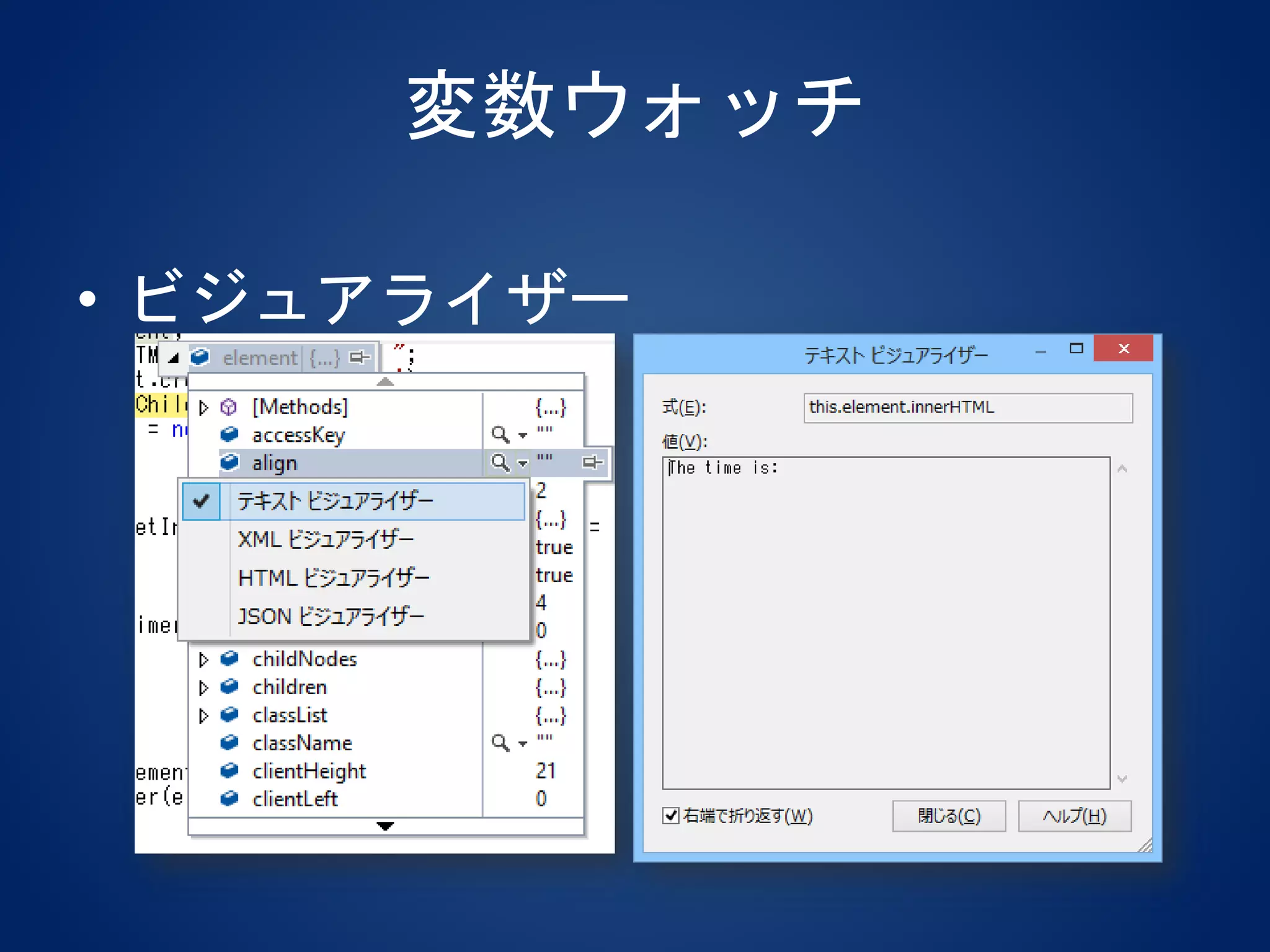Screen dimensions: 1270x952
Task: Click the [Methods] purple cube icon
Action: pyautogui.click(x=229, y=407)
